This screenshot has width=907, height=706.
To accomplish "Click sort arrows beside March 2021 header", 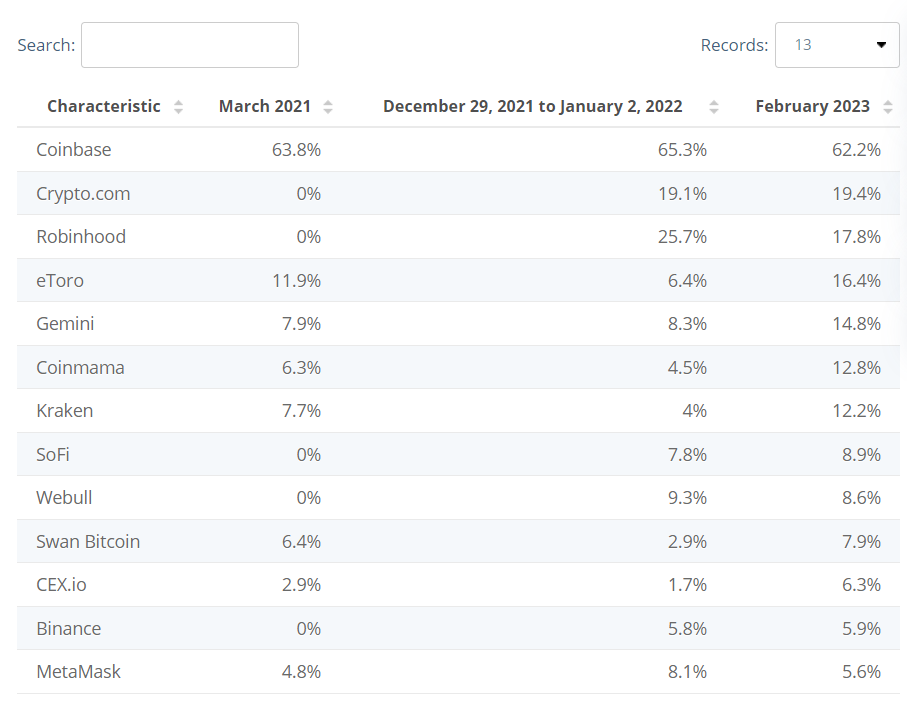I will pos(328,107).
